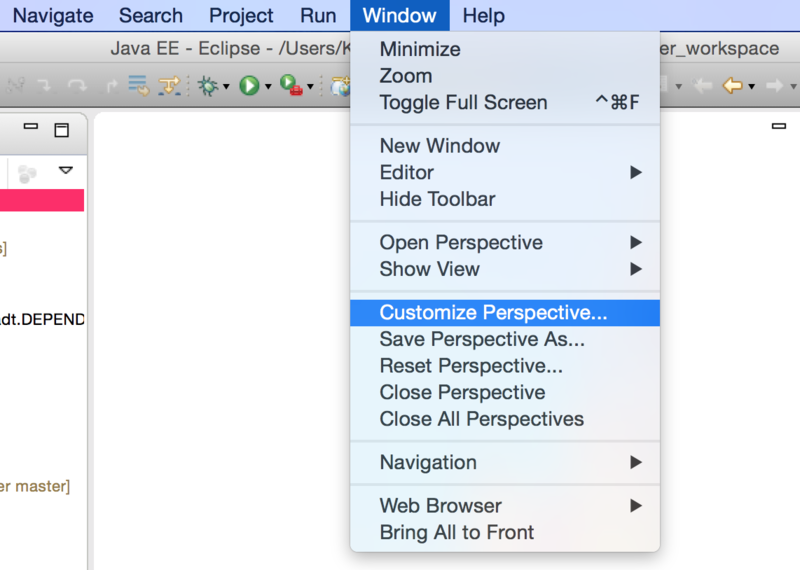Open dropdown arrow next to Run icon
This screenshot has height=570, width=800.
point(268,88)
